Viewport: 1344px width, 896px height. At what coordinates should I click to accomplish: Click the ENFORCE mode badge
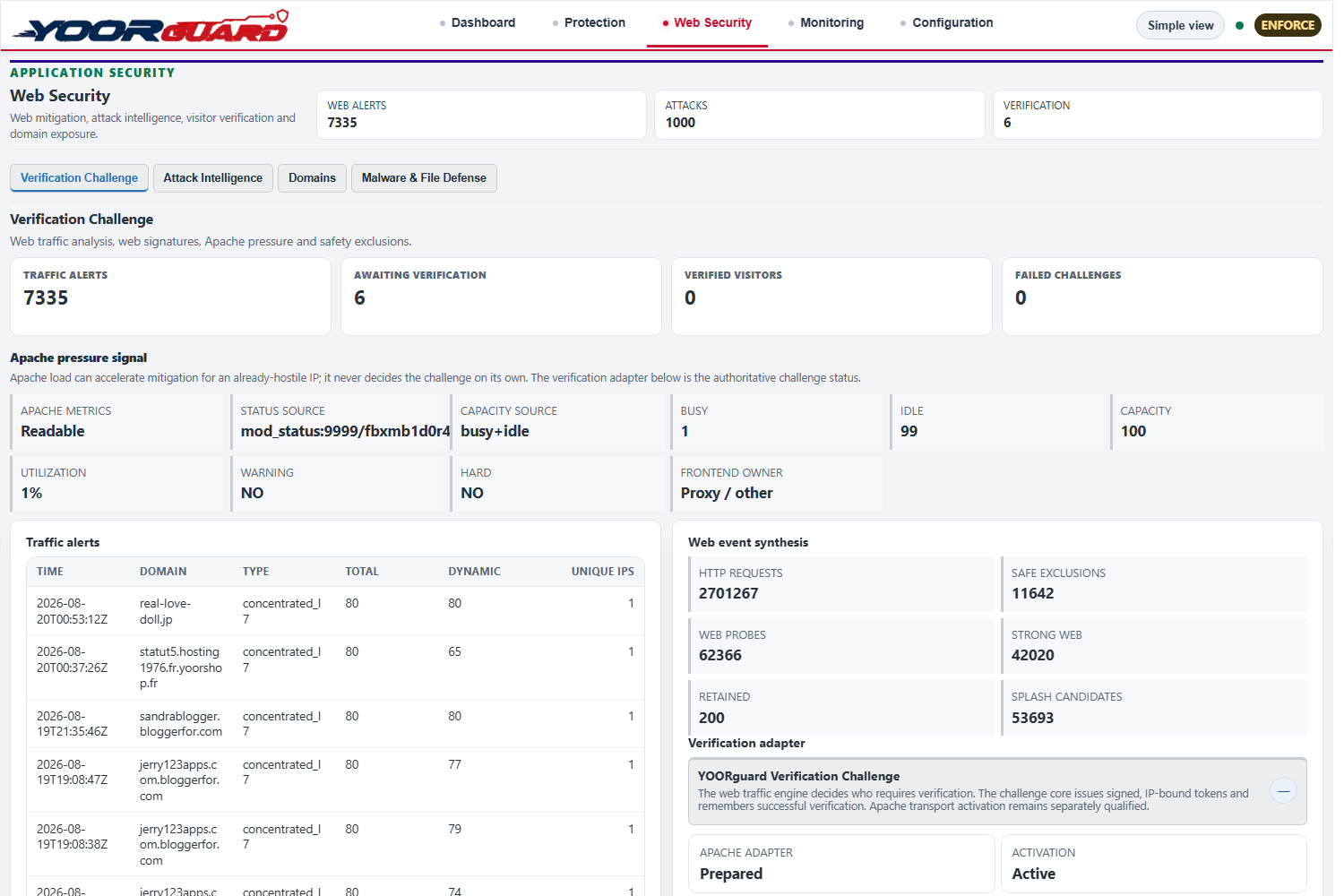[1288, 25]
